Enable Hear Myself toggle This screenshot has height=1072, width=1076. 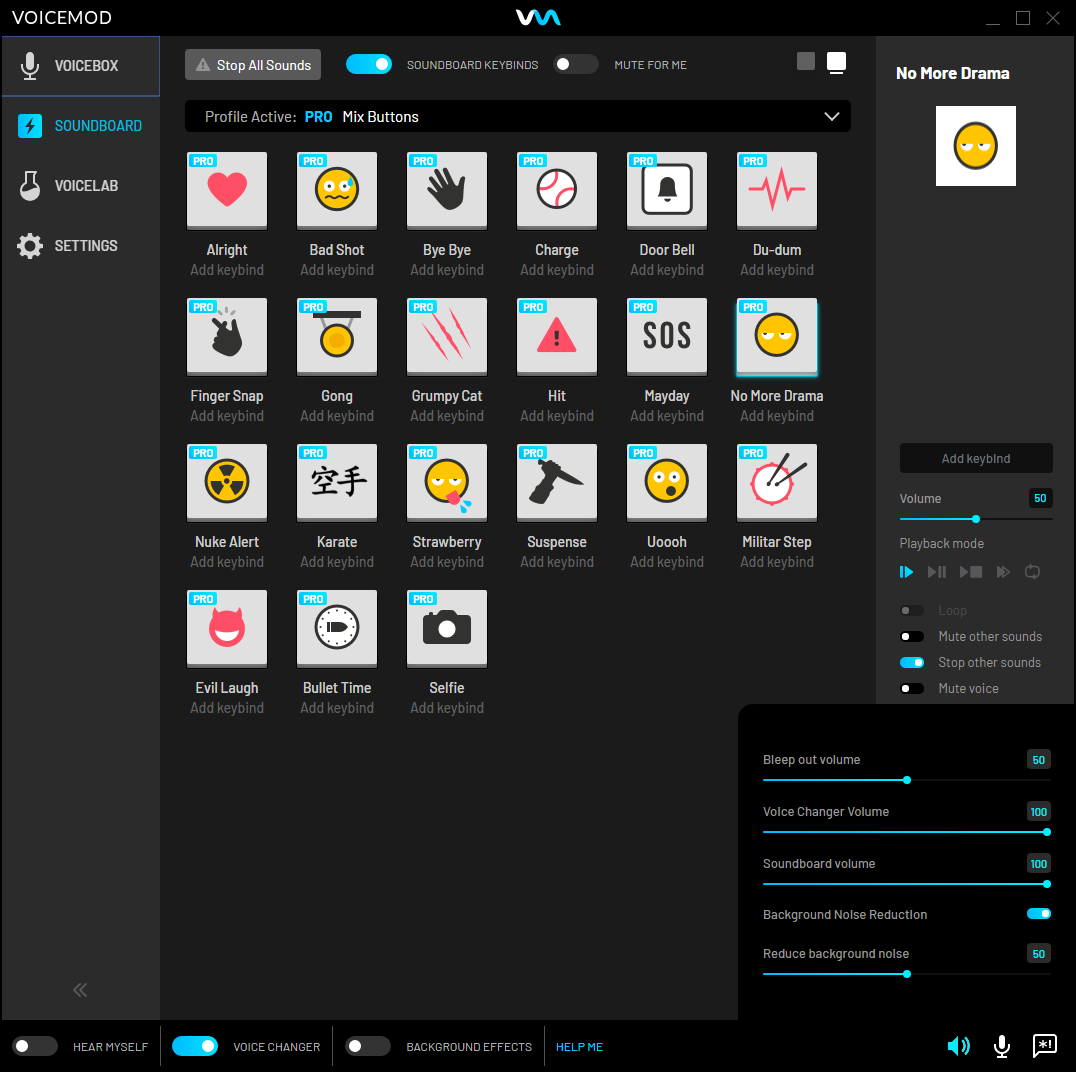tap(34, 1046)
